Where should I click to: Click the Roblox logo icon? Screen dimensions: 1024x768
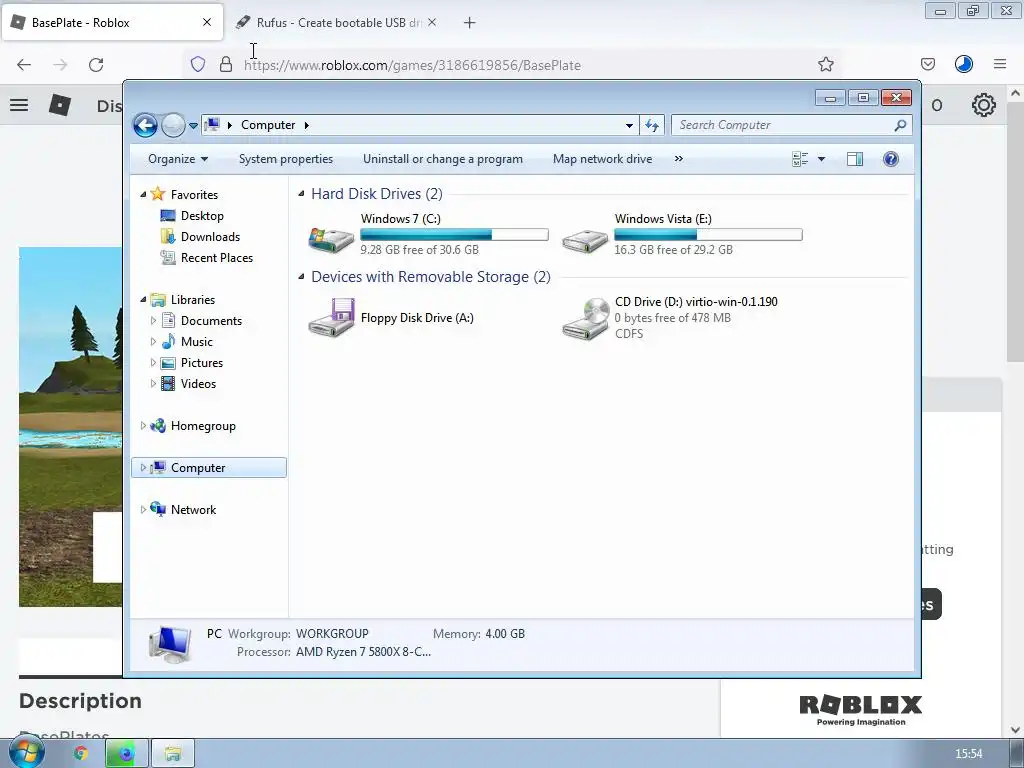60,105
